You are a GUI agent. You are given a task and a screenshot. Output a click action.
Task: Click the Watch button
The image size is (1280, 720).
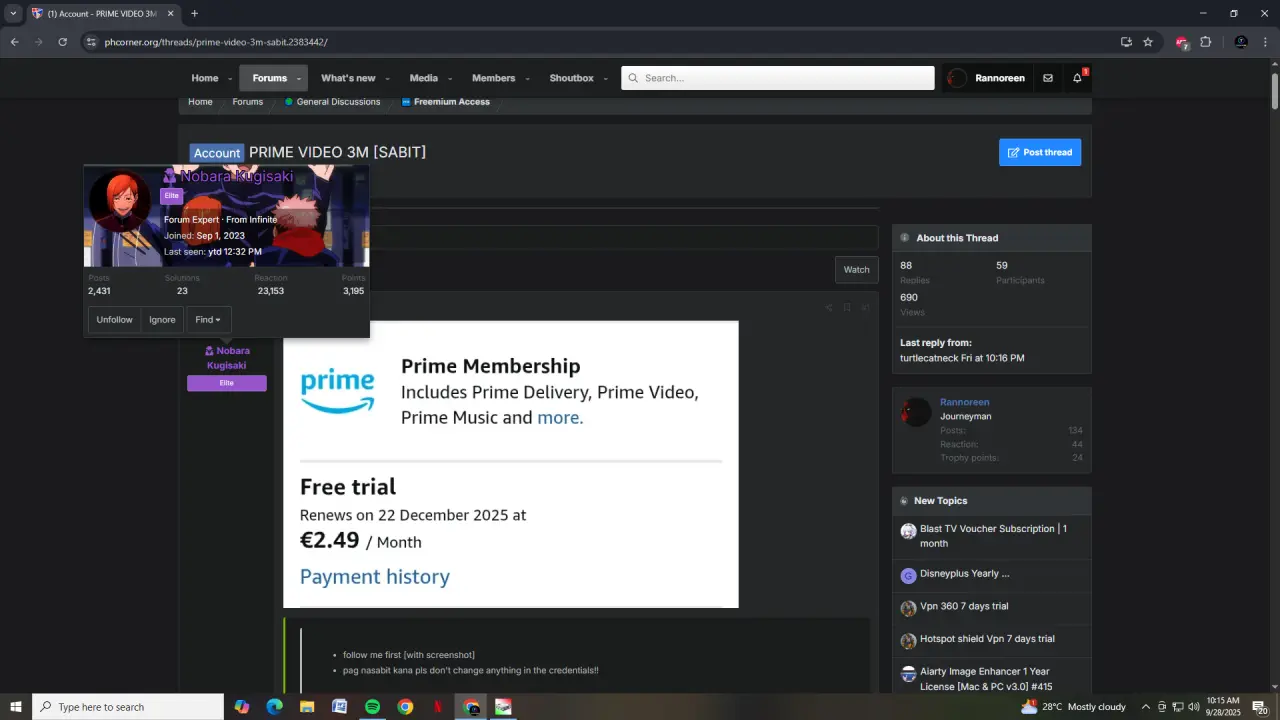857,269
